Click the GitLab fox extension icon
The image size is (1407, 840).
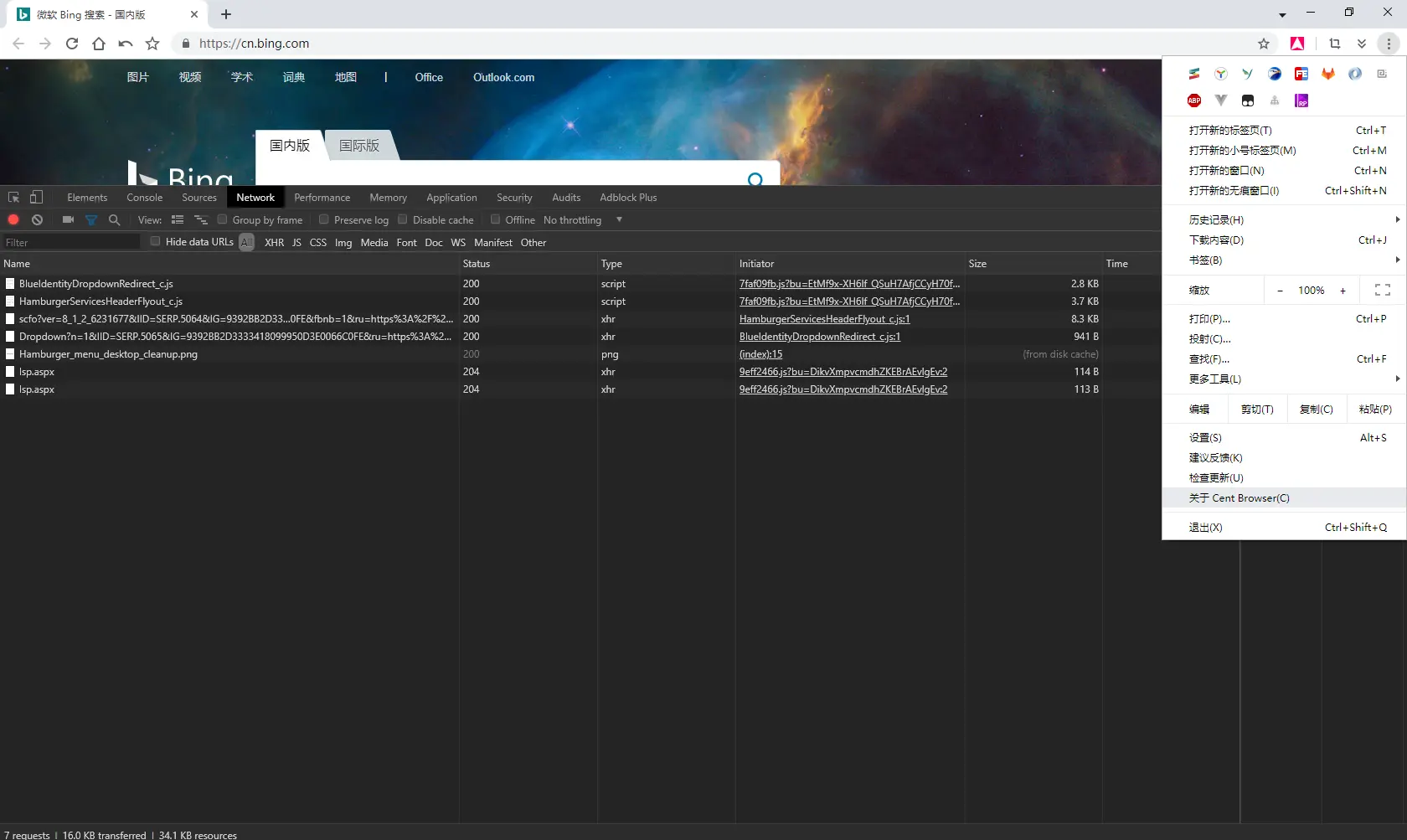1328,74
